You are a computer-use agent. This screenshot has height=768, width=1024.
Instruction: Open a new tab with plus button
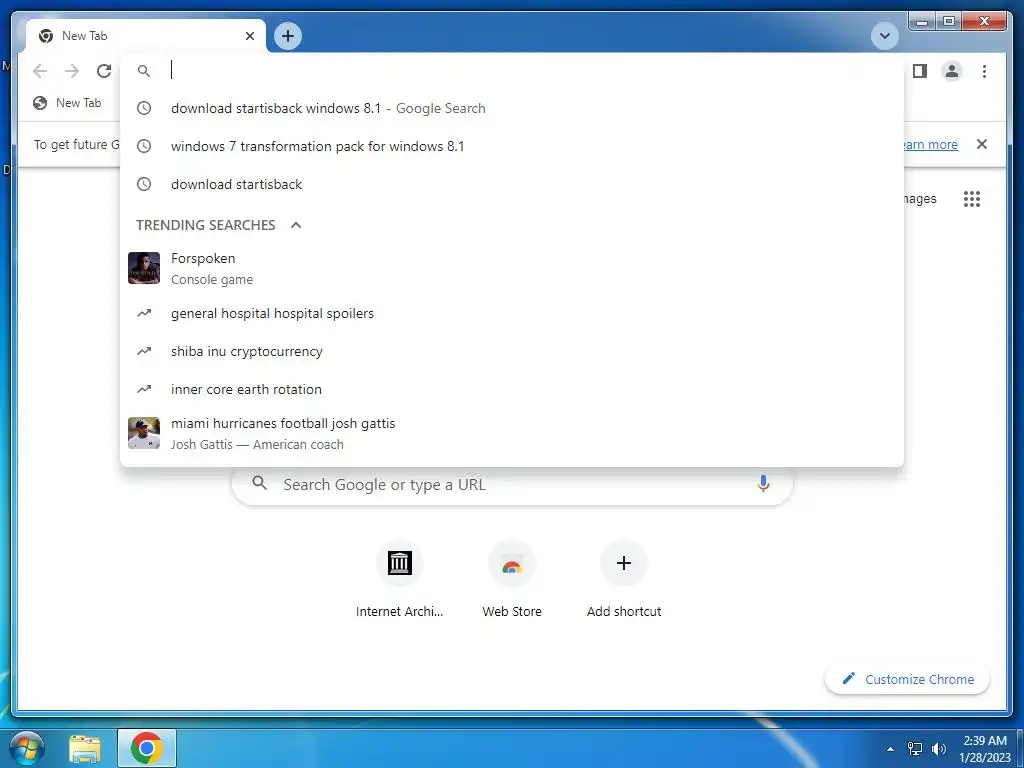pyautogui.click(x=288, y=36)
